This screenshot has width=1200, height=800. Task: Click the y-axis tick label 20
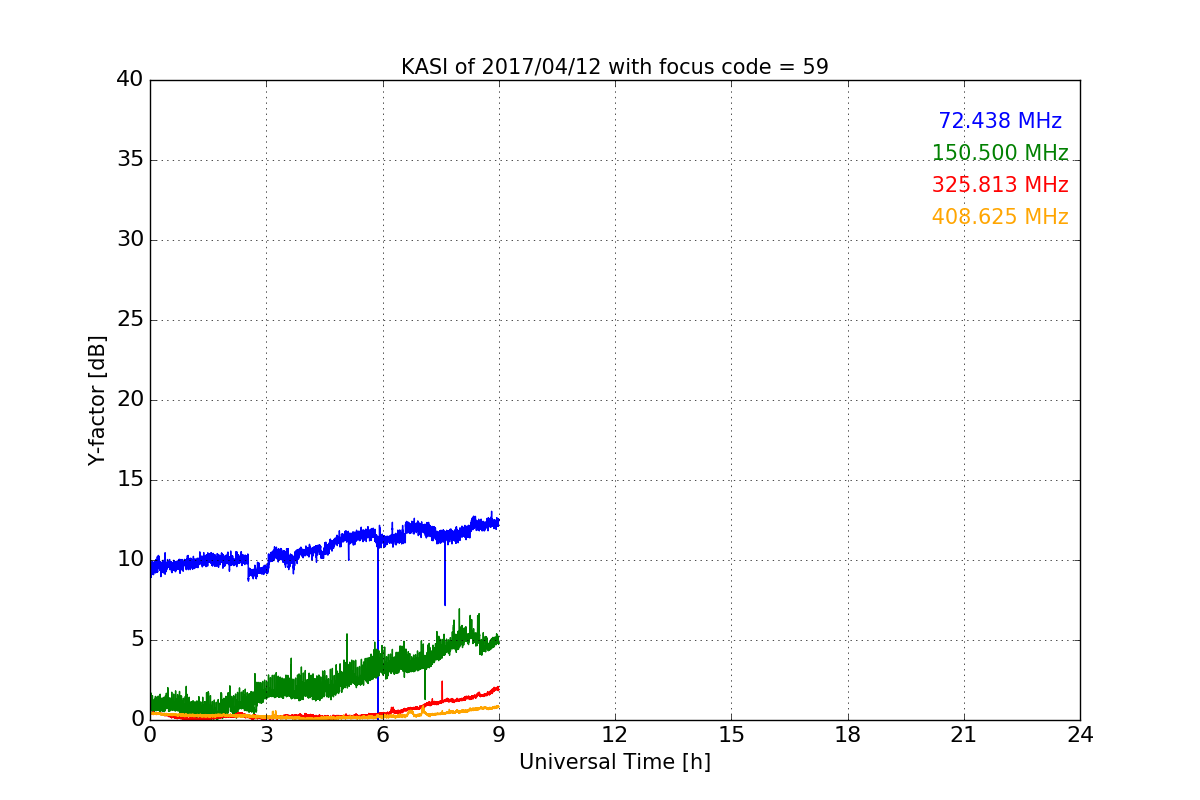point(130,400)
